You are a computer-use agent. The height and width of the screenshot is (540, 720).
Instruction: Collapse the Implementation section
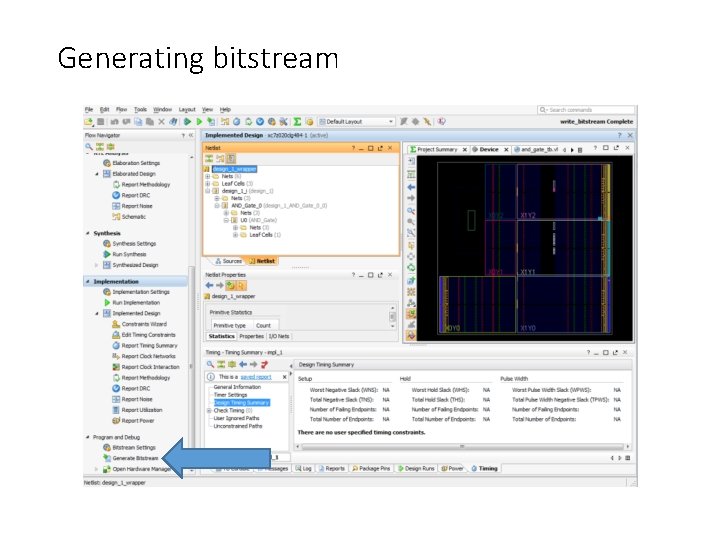(x=88, y=281)
